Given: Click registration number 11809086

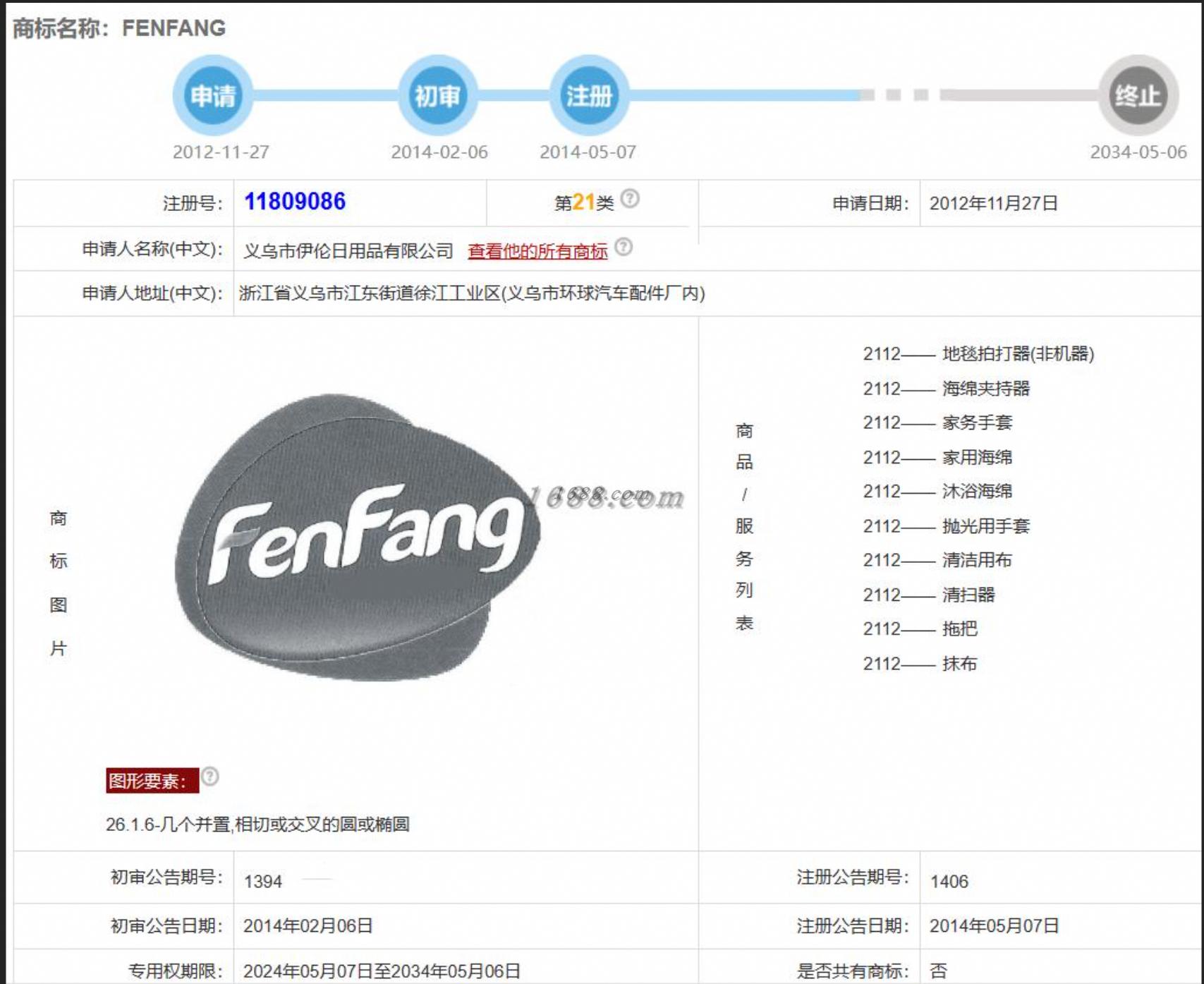Looking at the screenshot, I should pyautogui.click(x=295, y=202).
